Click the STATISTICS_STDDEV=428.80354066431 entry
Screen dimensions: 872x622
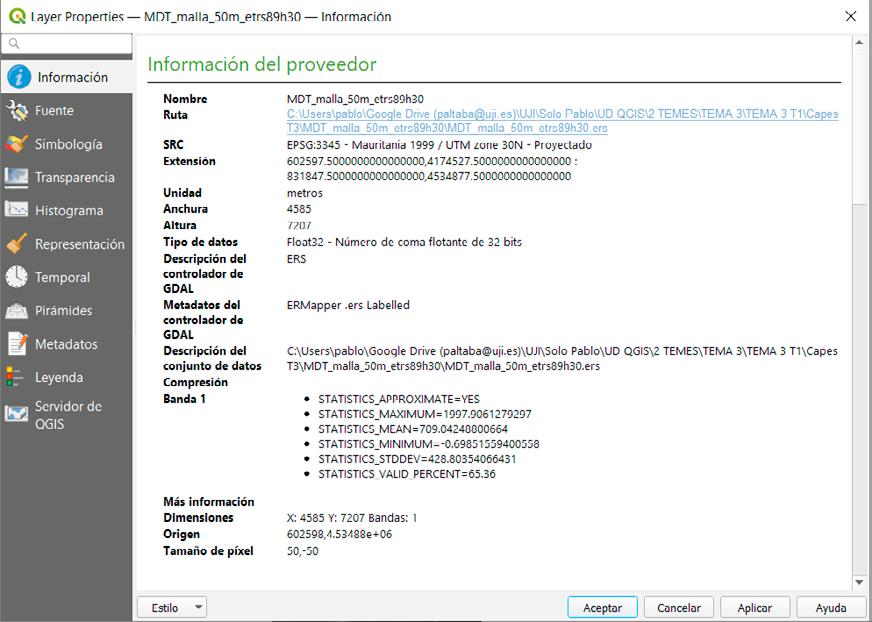pyautogui.click(x=417, y=459)
